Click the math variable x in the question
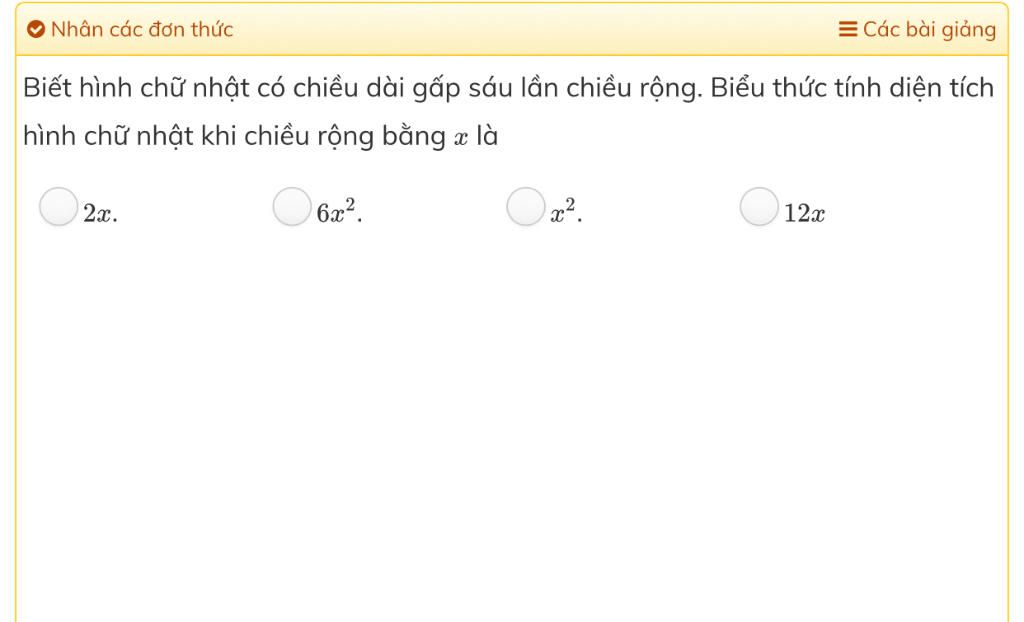The height and width of the screenshot is (622, 1024). [461, 137]
